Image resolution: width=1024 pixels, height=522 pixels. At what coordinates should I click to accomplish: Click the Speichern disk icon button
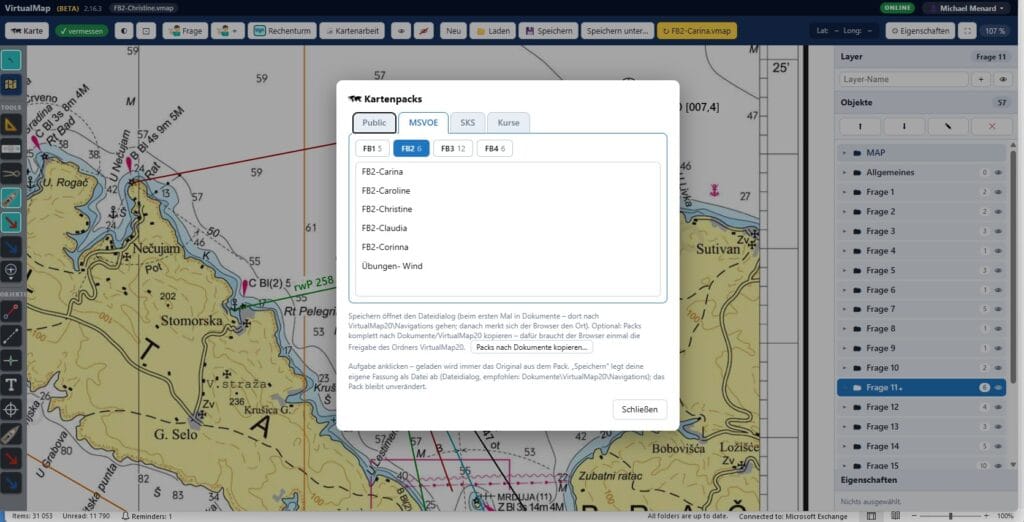point(549,31)
